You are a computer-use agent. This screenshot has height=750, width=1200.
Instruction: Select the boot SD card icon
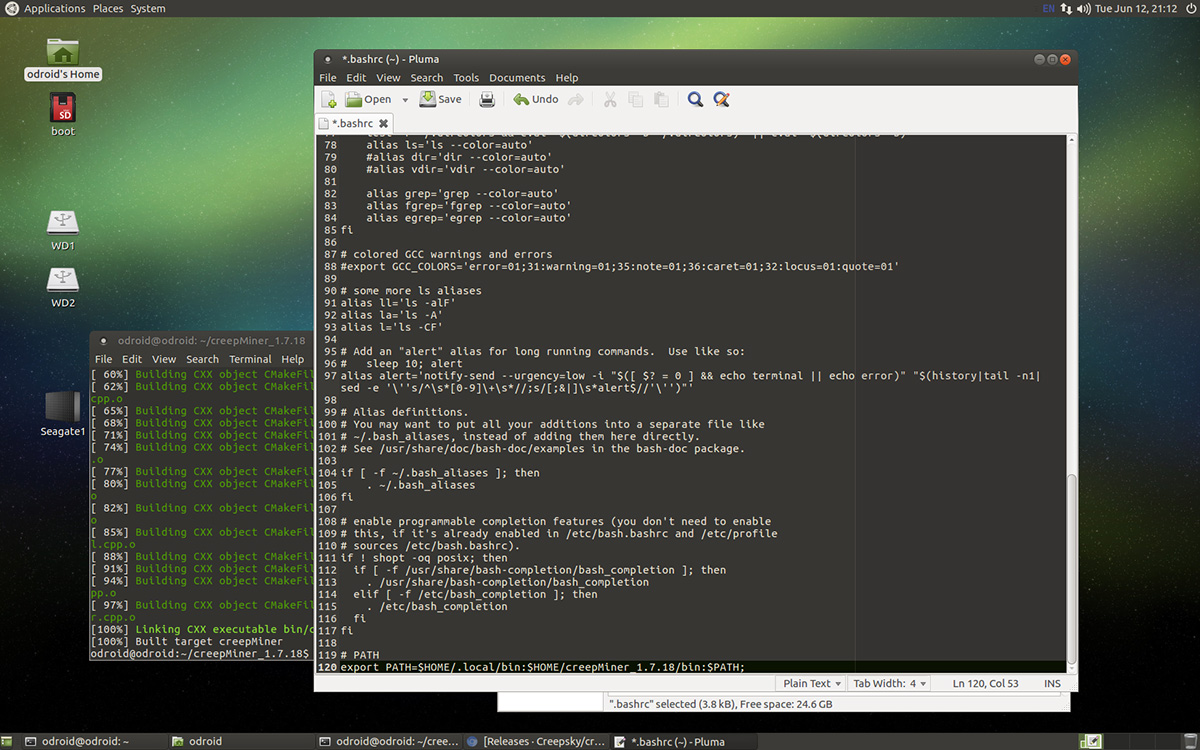point(63,115)
